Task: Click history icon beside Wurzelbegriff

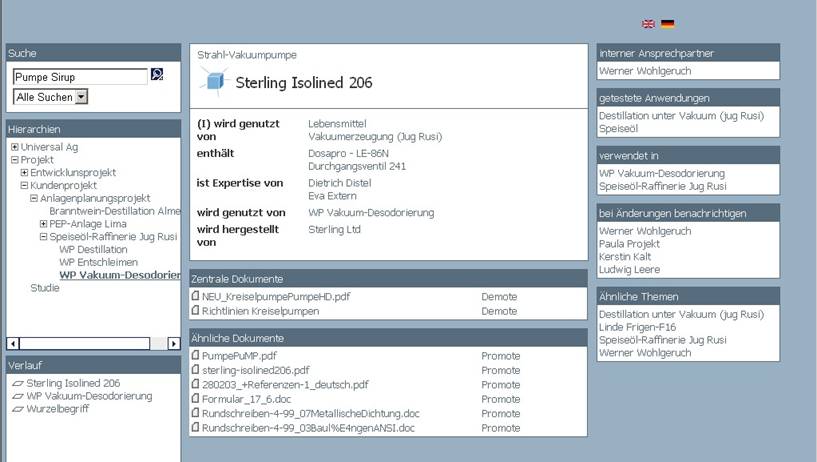Action: click(x=18, y=409)
